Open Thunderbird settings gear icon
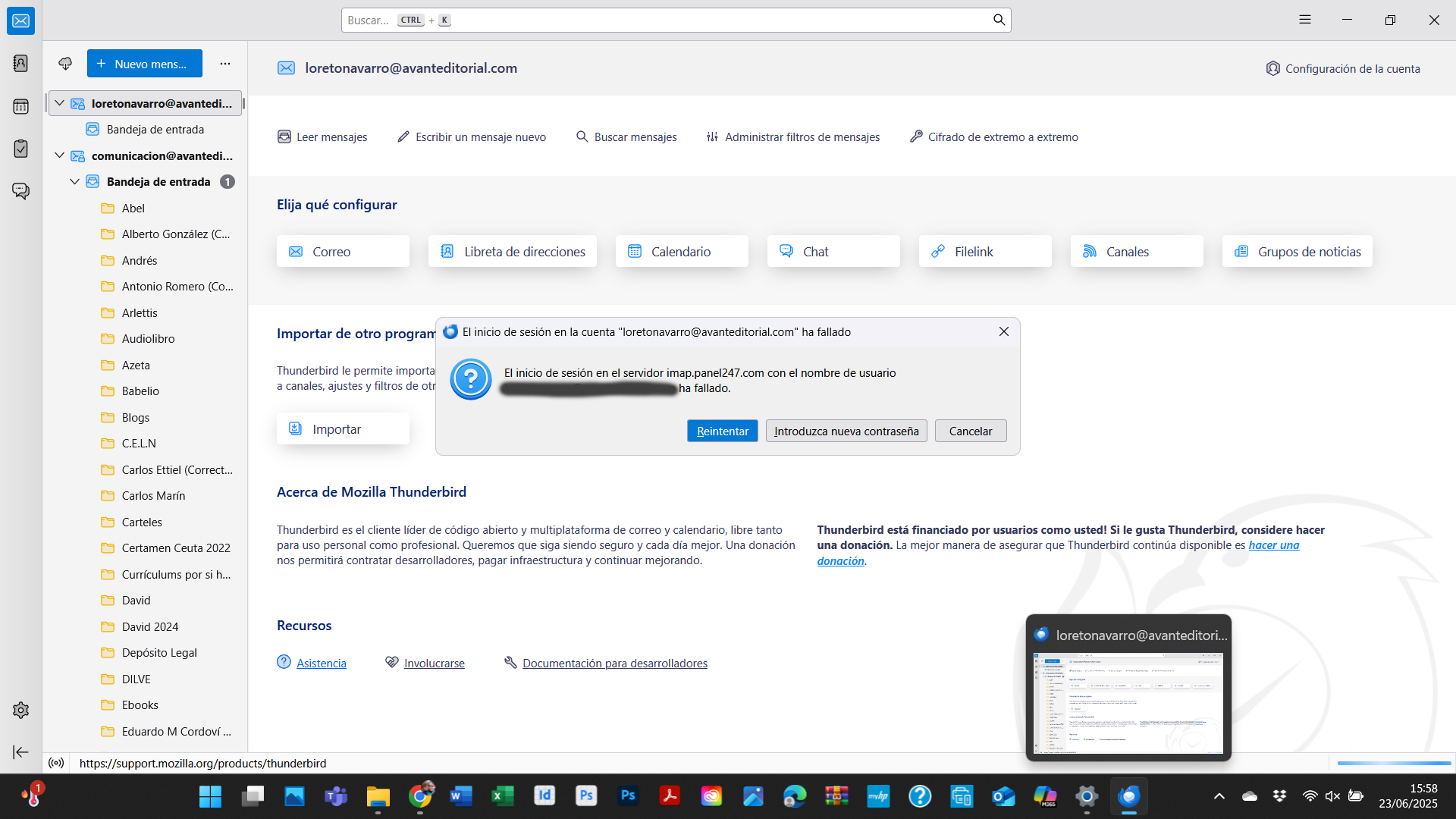Image resolution: width=1456 pixels, height=819 pixels. (20, 711)
